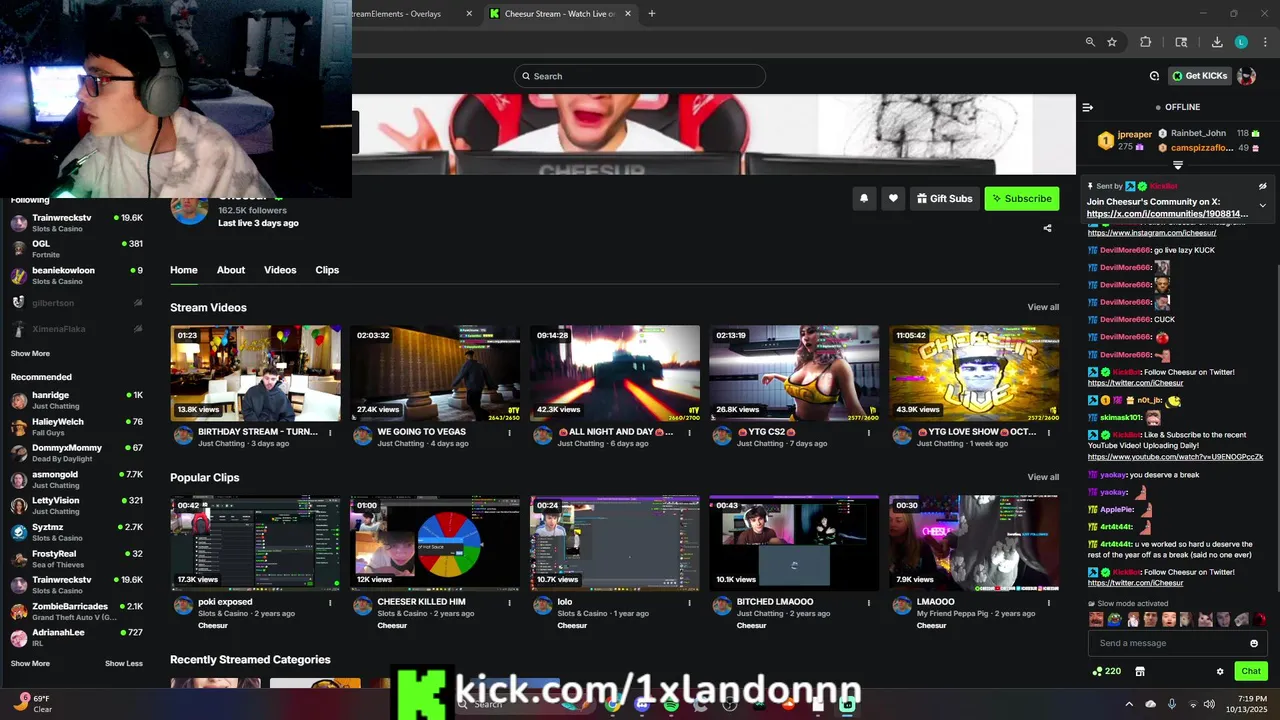This screenshot has height=720, width=1280.
Task: Open the user profile avatar menu
Action: point(1246,76)
